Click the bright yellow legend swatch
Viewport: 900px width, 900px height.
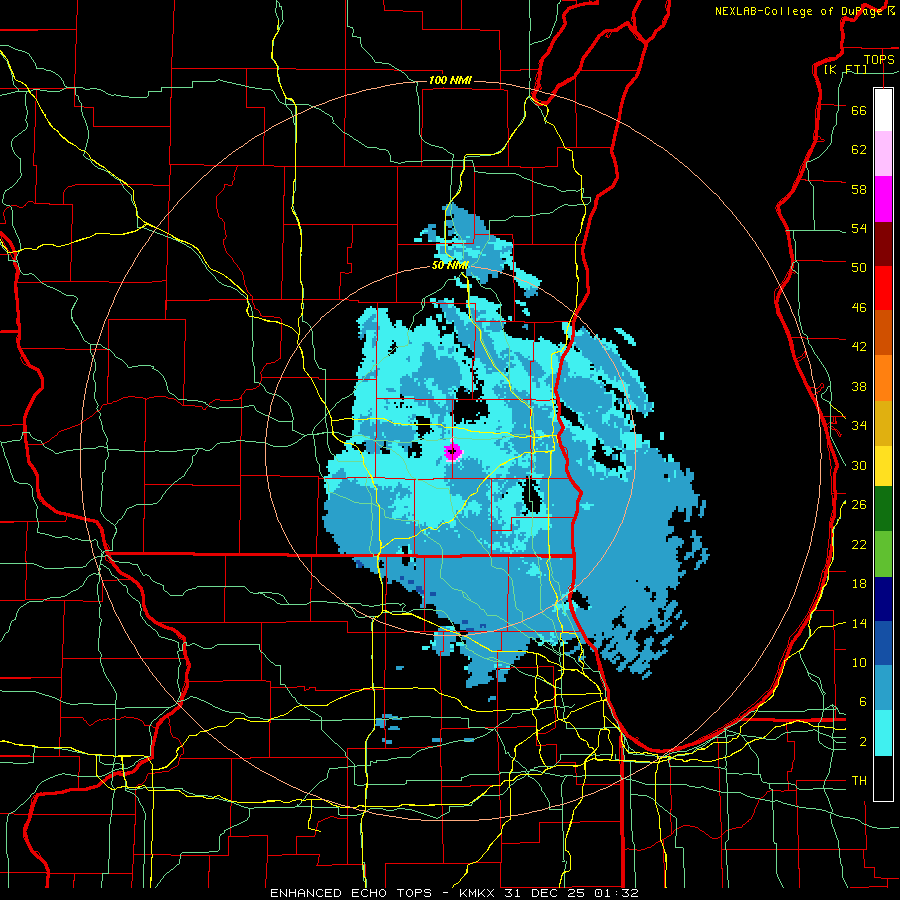pos(883,466)
